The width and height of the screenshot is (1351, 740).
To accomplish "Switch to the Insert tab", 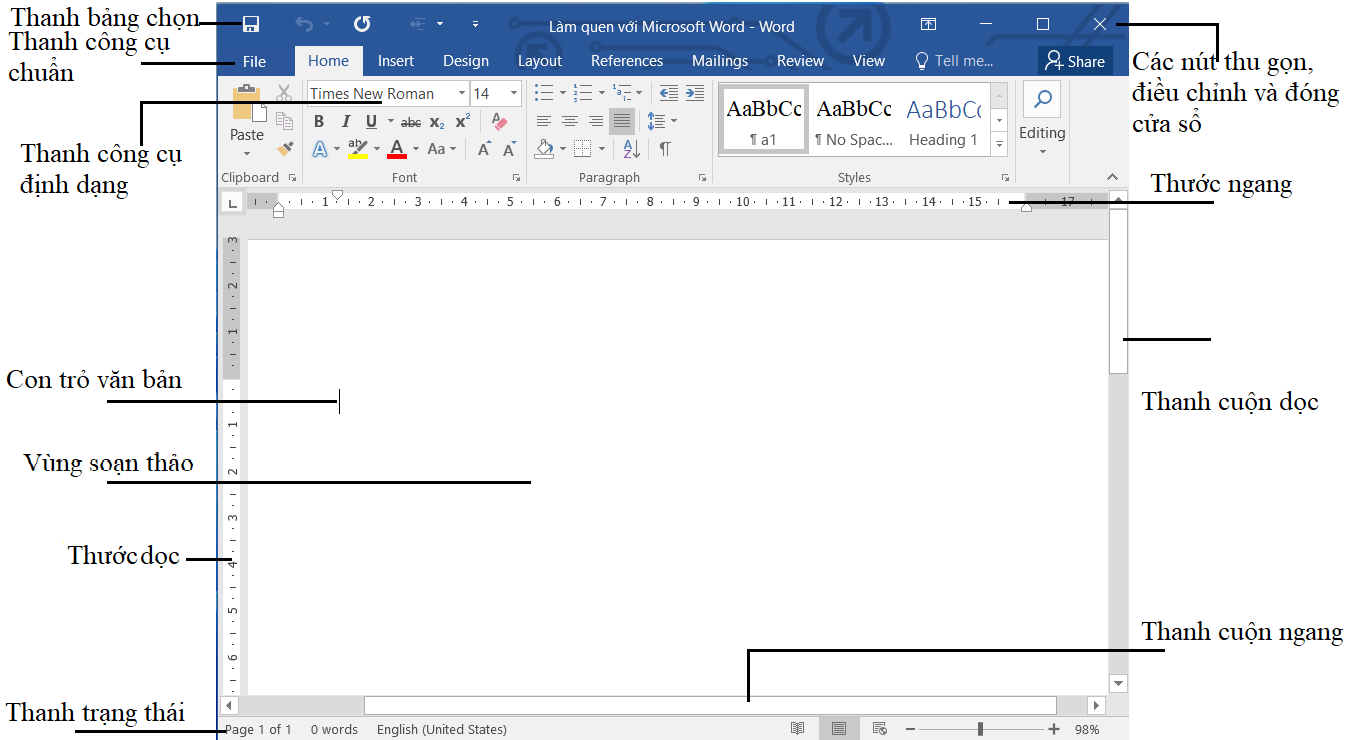I will point(395,61).
